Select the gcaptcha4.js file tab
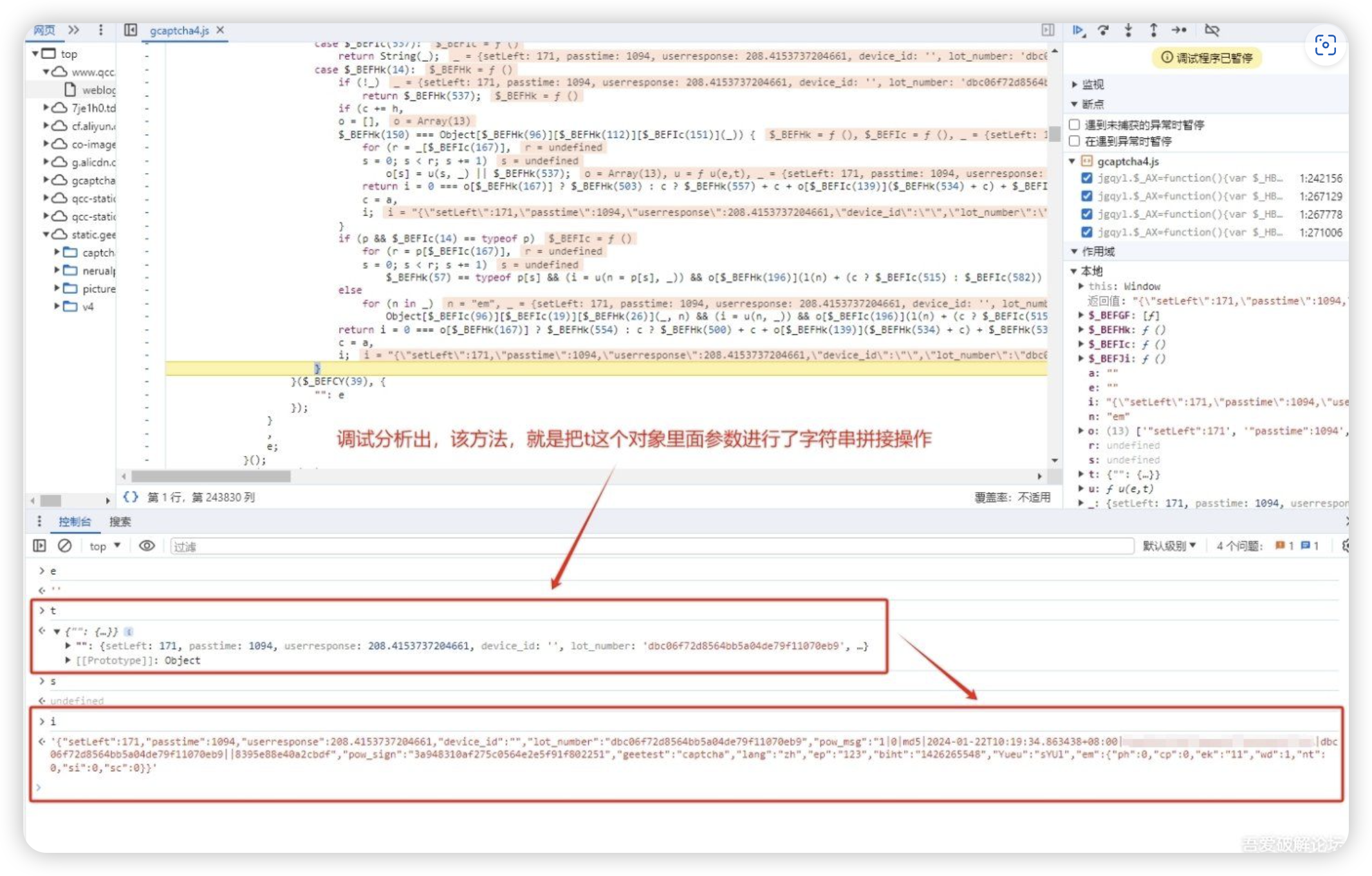1372x876 pixels. tap(179, 30)
